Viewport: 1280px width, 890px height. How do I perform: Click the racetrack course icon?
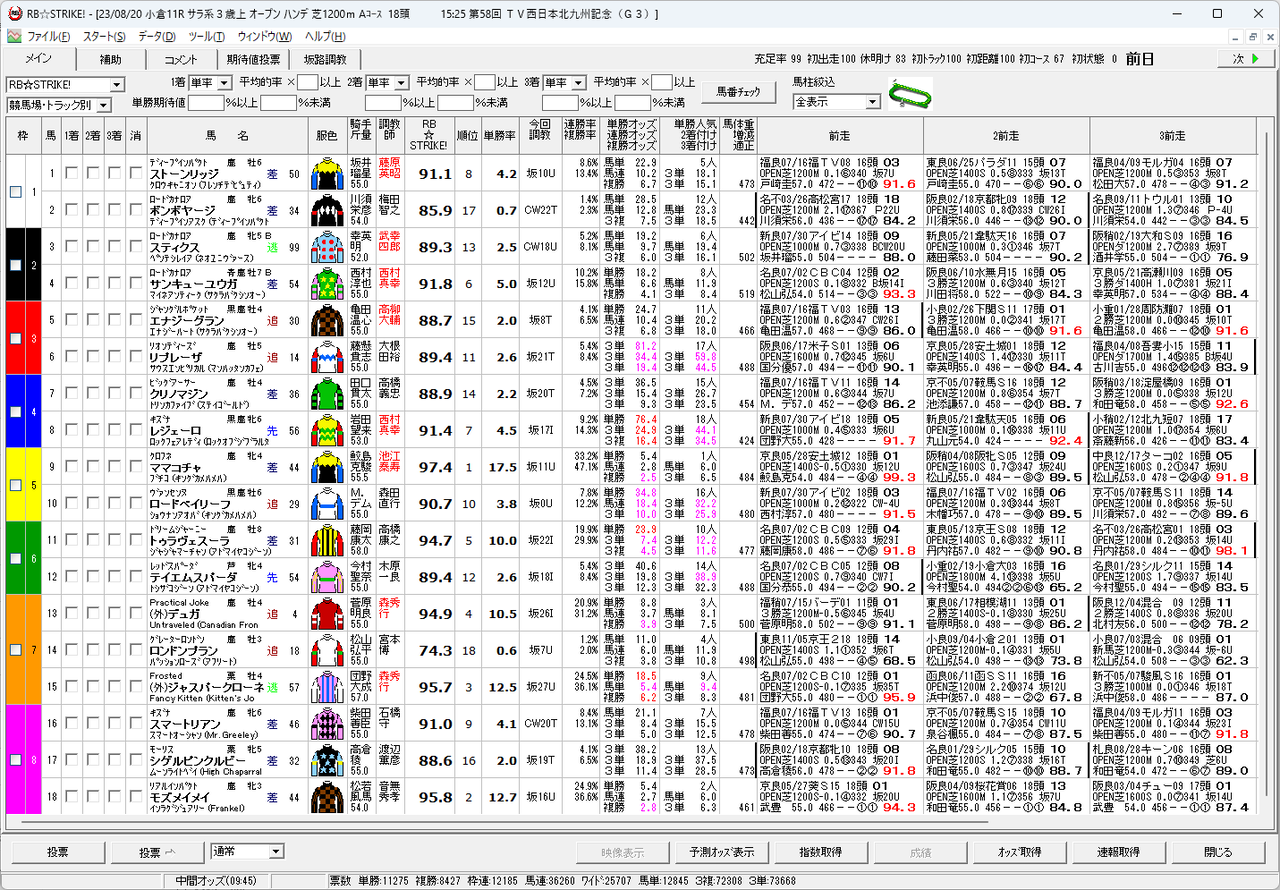tap(909, 93)
